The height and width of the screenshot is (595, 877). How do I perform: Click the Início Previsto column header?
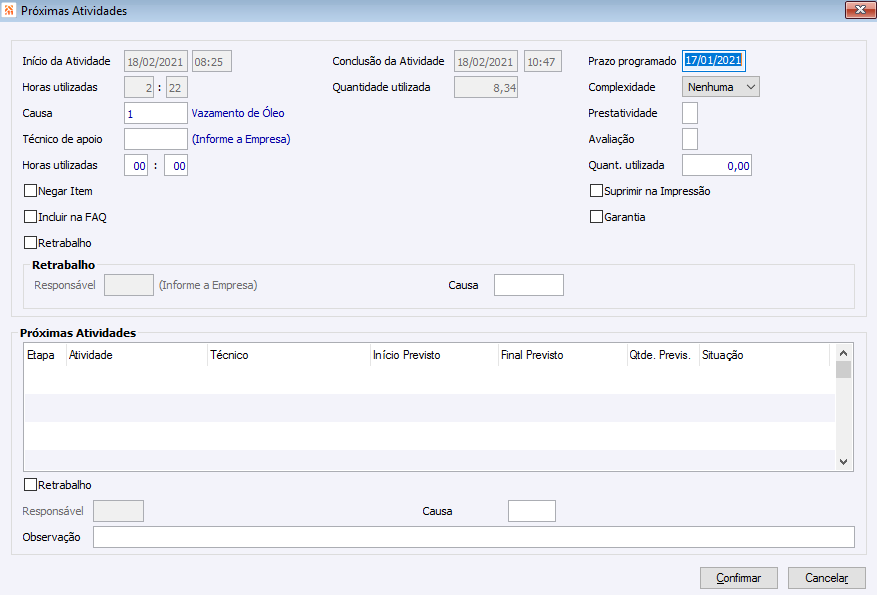[x=434, y=355]
